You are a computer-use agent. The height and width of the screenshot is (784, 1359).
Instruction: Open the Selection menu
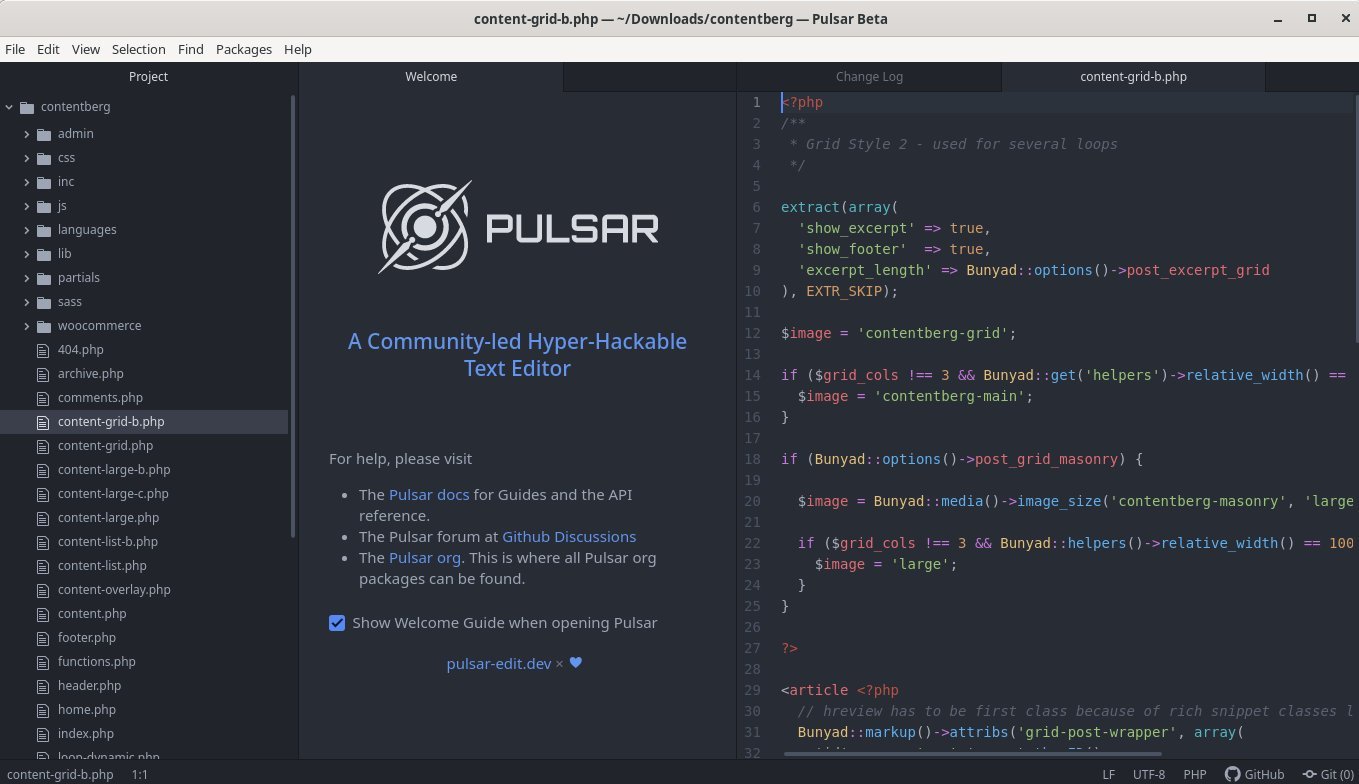click(x=138, y=49)
